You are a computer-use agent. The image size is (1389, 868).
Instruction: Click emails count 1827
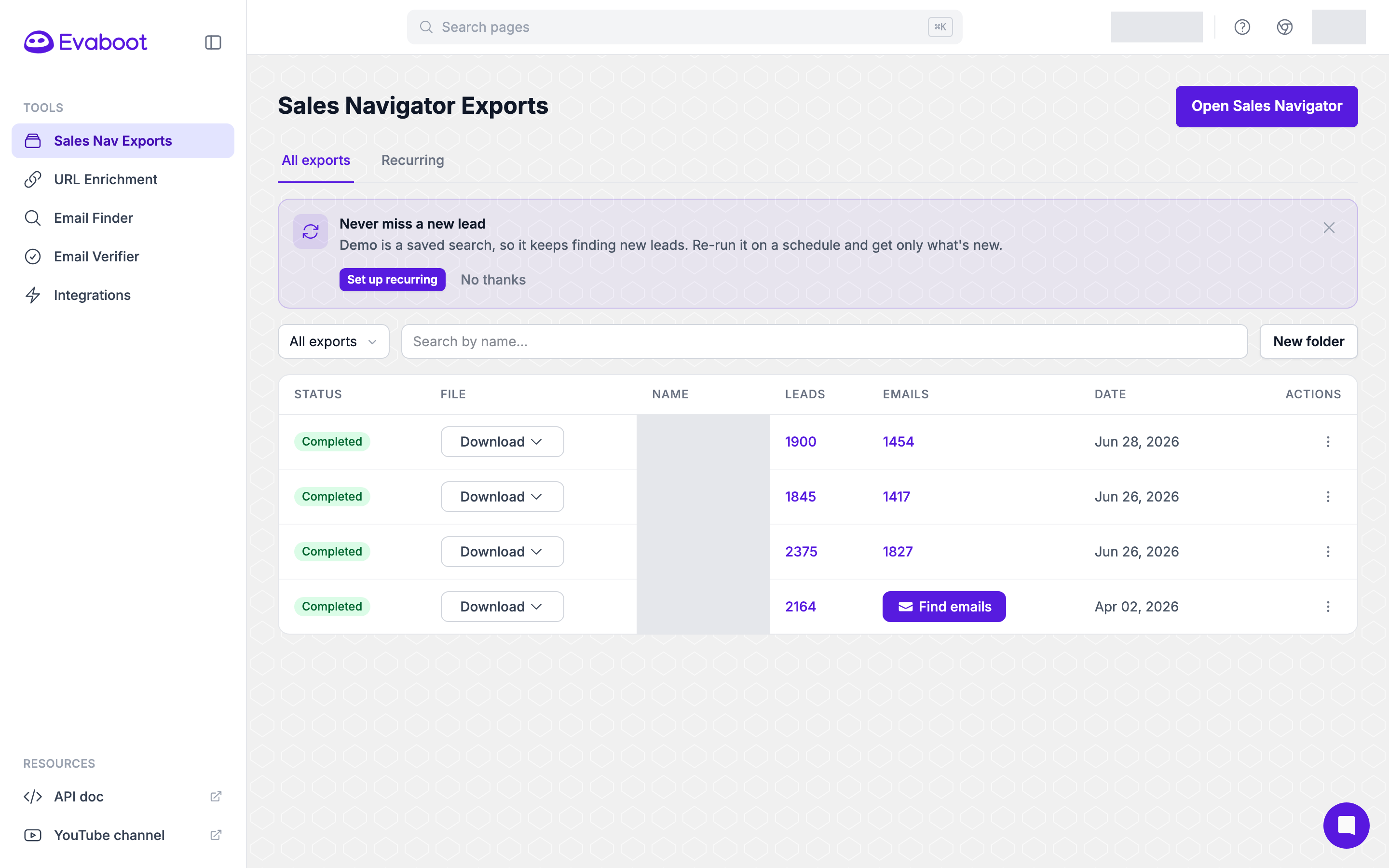tap(898, 552)
